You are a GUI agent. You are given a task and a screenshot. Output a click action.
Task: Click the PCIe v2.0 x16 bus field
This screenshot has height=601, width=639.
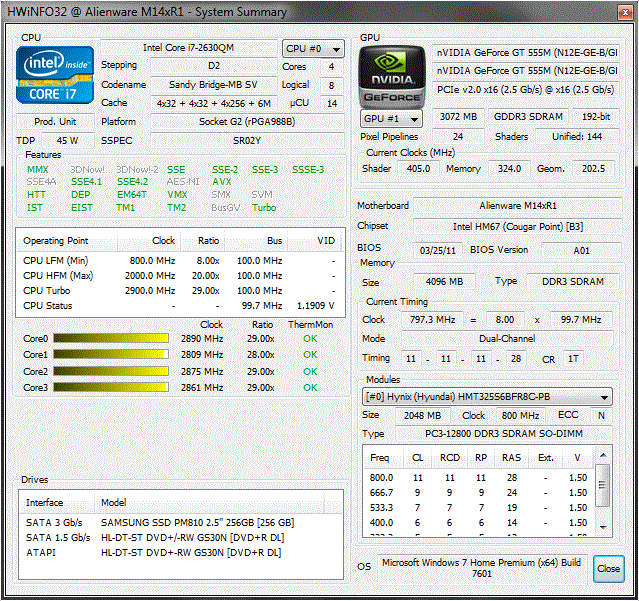click(x=526, y=90)
